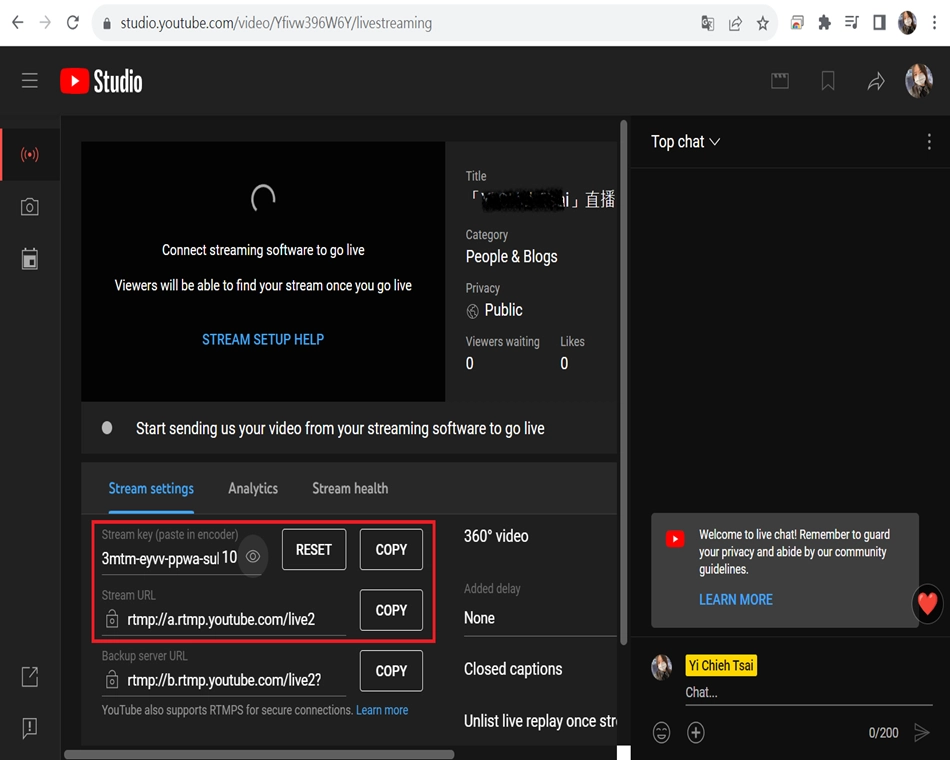The width and height of the screenshot is (950, 760).
Task: Click the stream preview loading spinner
Action: click(263, 198)
